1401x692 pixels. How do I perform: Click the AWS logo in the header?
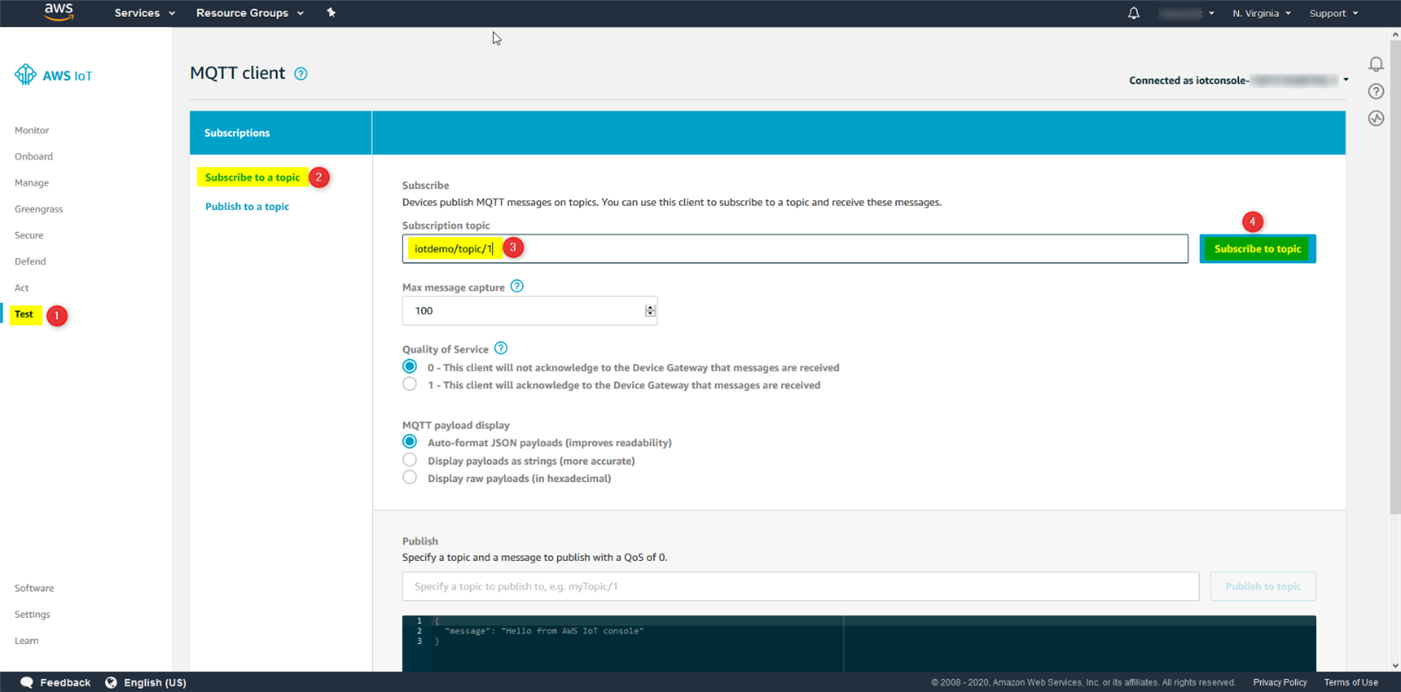(59, 12)
